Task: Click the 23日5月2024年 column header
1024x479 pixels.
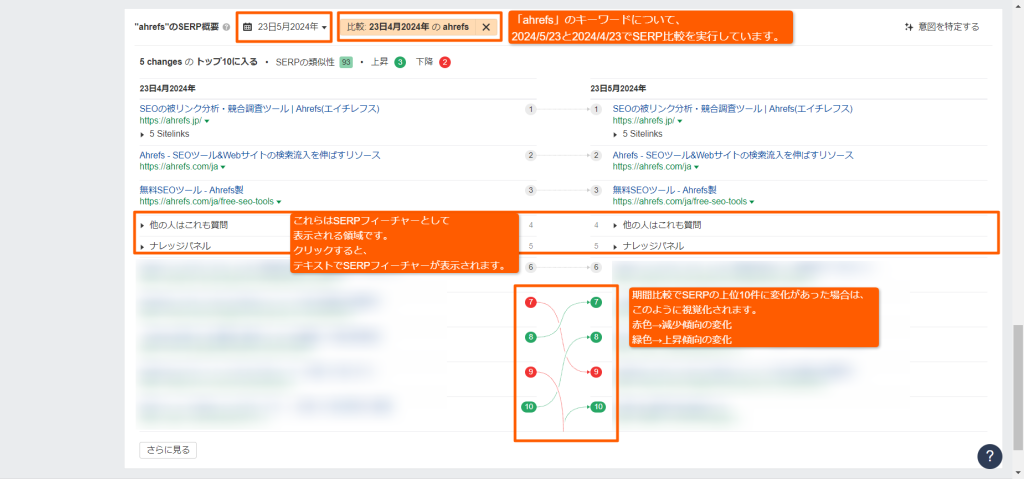Action: tap(618, 88)
